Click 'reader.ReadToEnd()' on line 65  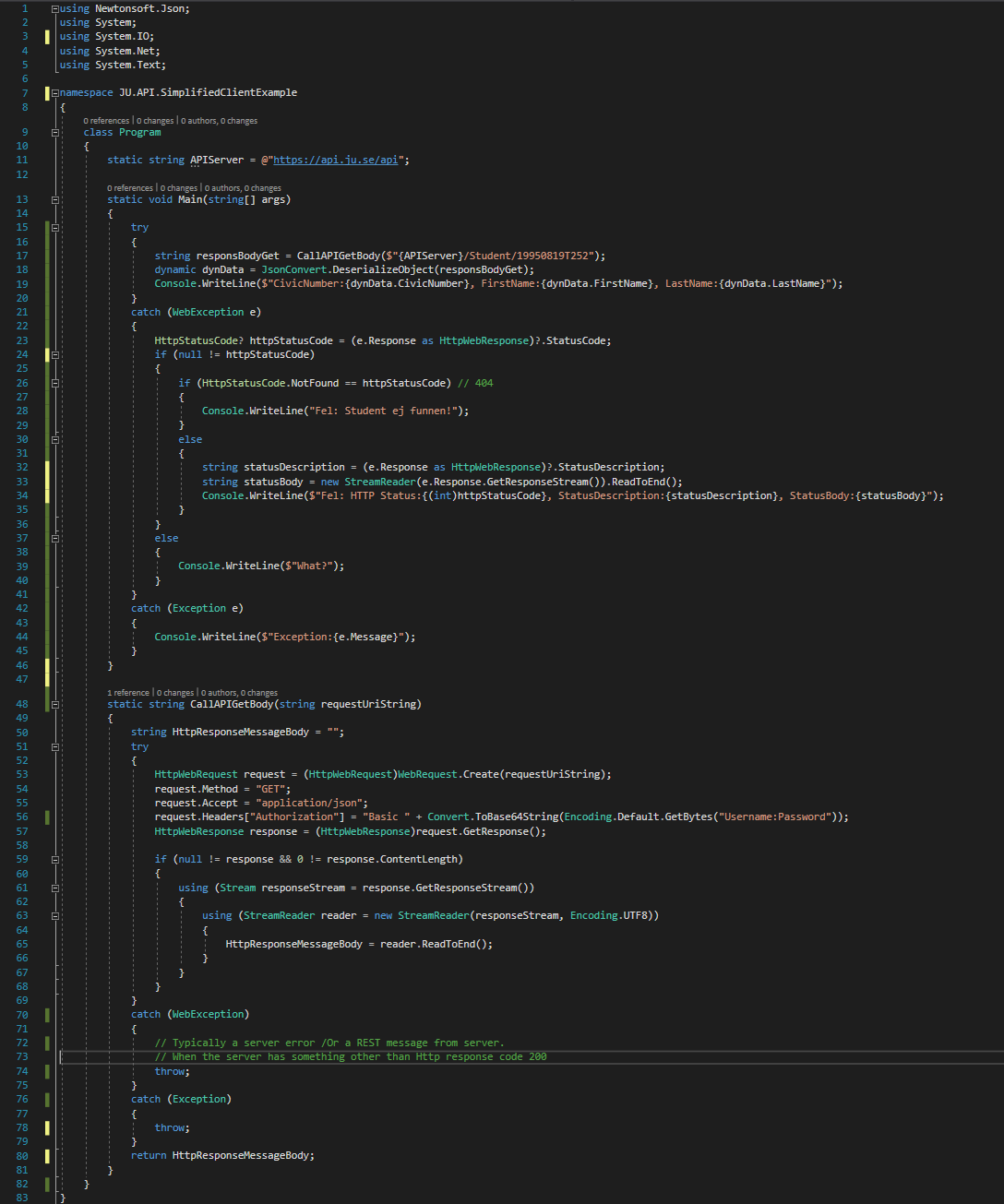tap(434, 944)
